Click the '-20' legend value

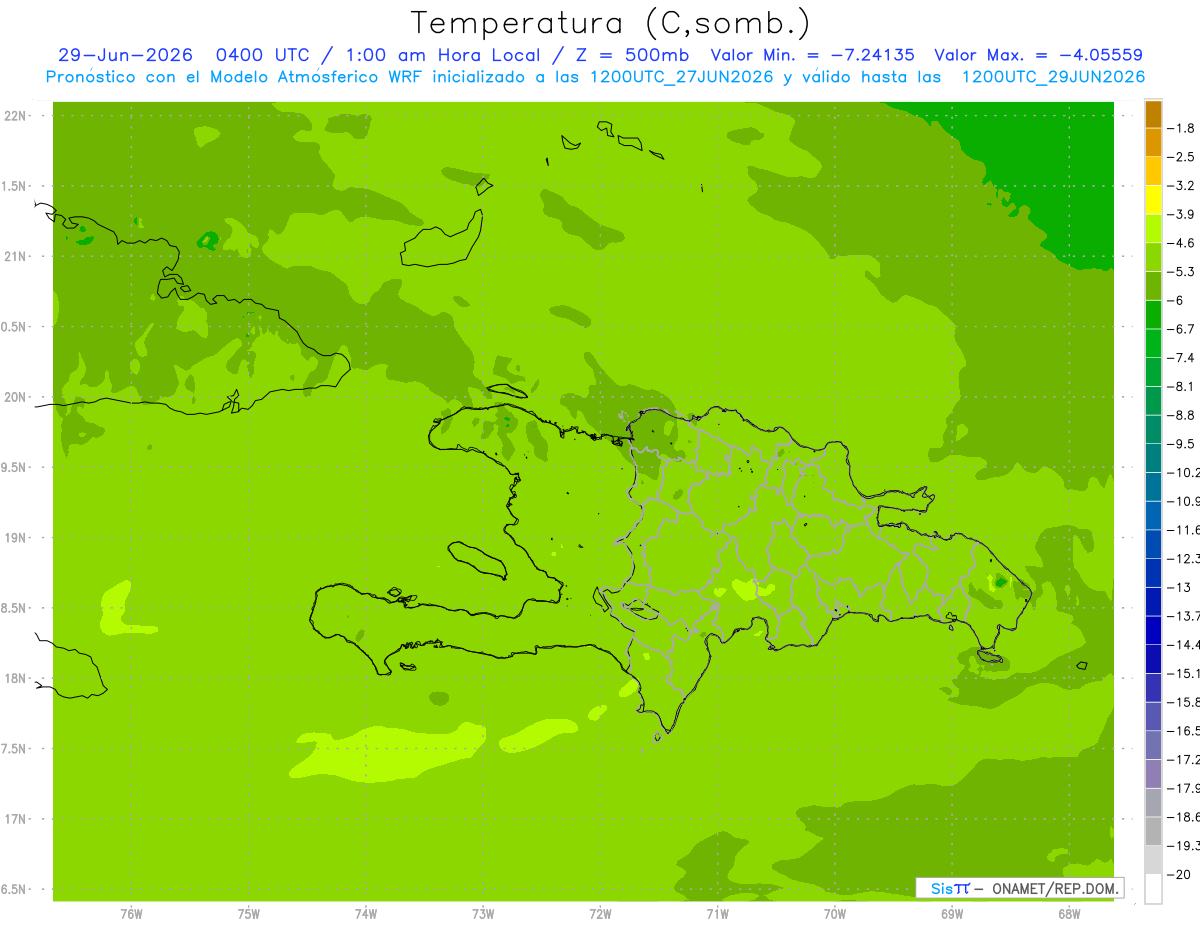(x=1178, y=875)
